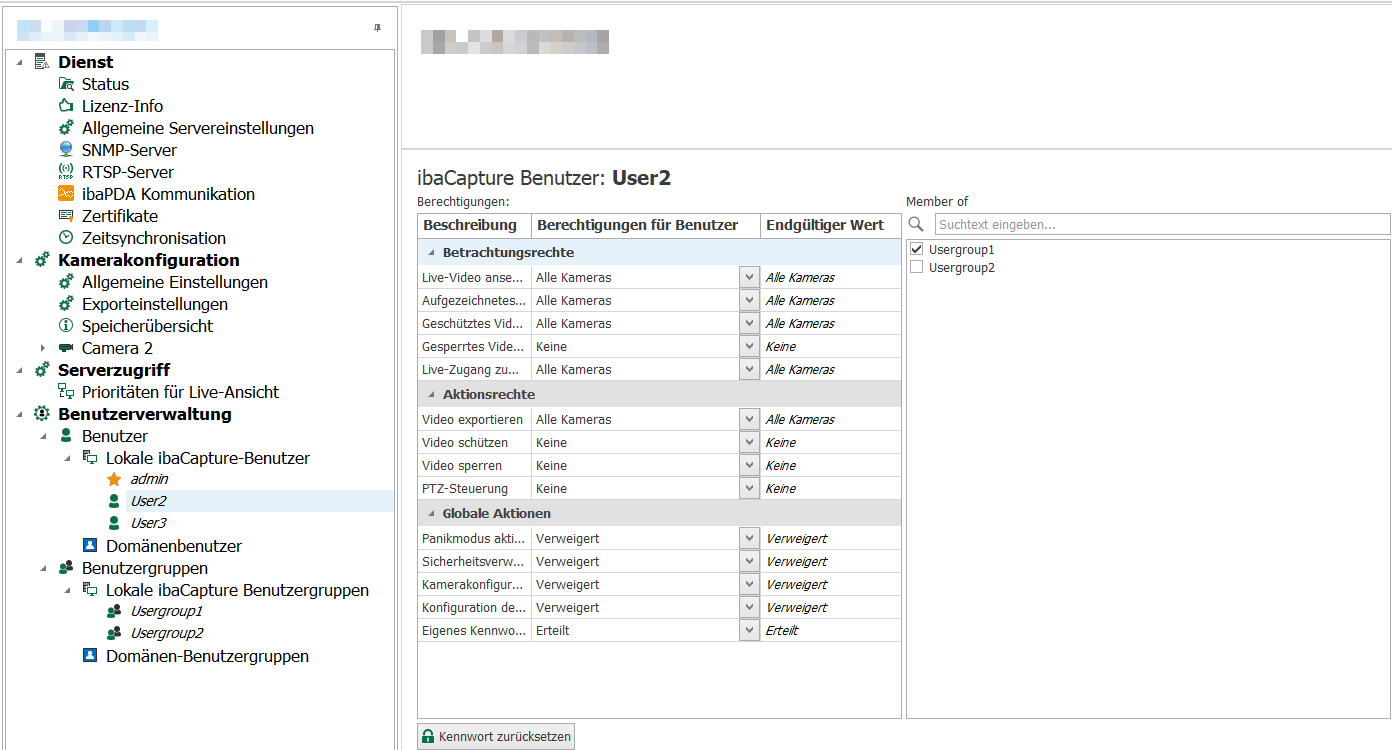Open the PTZ-Steuerung permission dropdown
Viewport: 1392px width, 750px height.
pos(749,488)
